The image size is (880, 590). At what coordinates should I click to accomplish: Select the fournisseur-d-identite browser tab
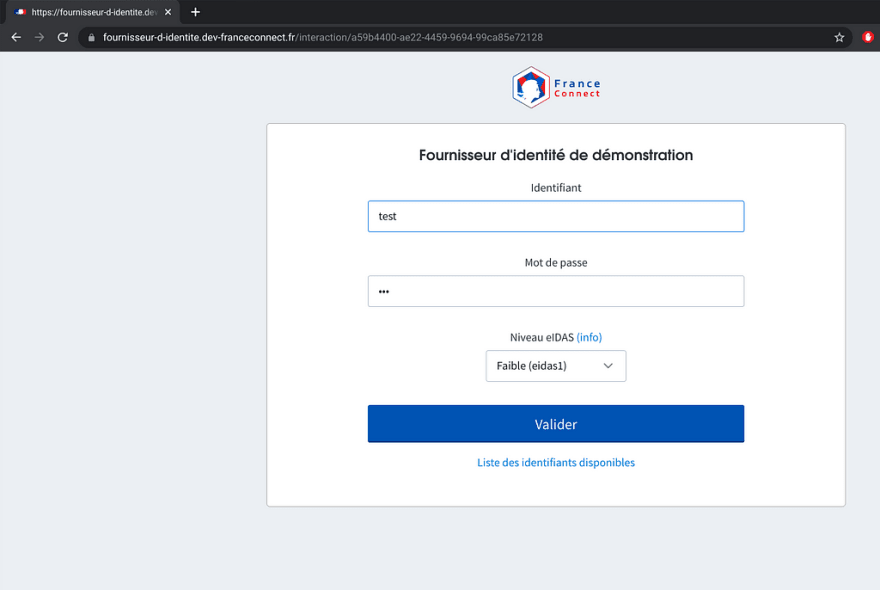[x=93, y=12]
